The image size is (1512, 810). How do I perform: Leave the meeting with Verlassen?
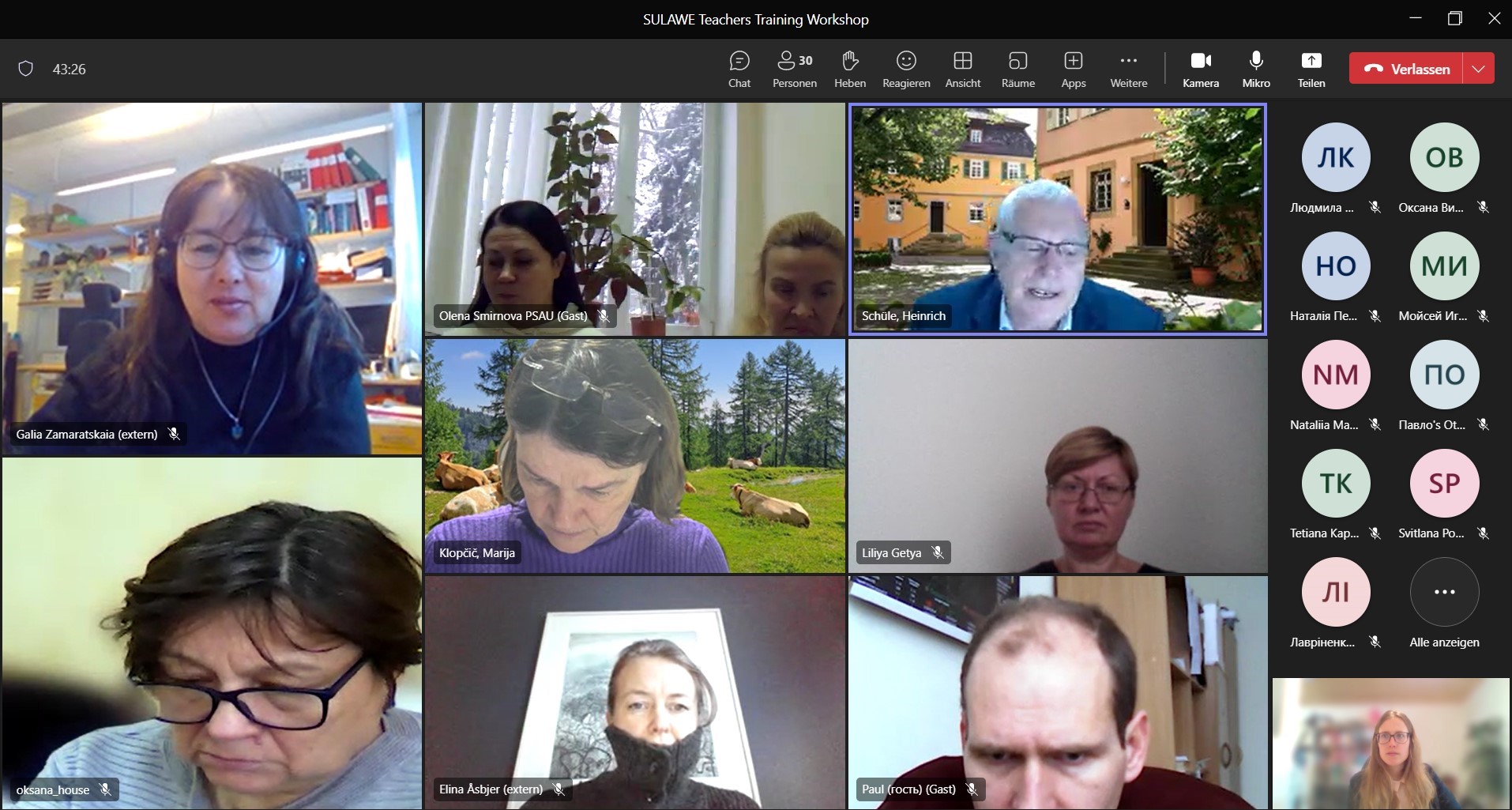point(1406,69)
